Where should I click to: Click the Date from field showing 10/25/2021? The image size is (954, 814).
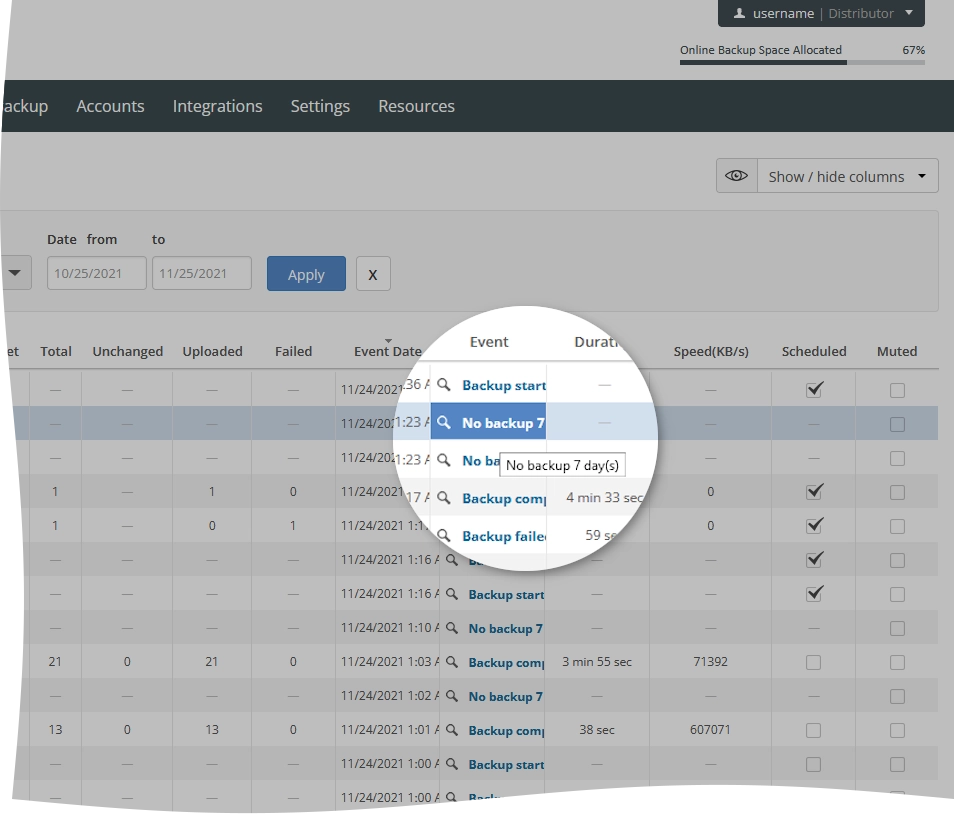[97, 273]
